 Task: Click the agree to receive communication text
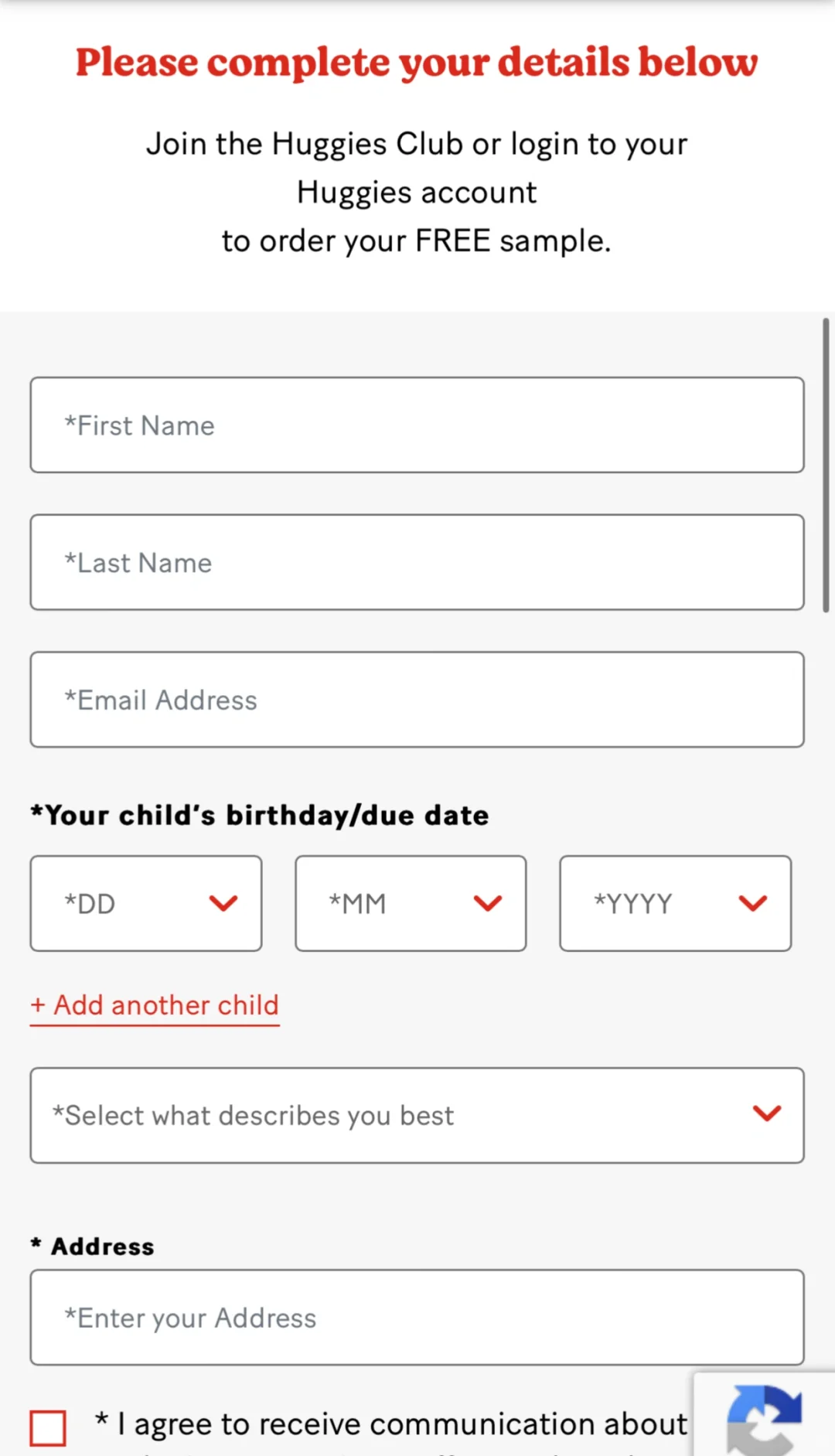point(391,1424)
